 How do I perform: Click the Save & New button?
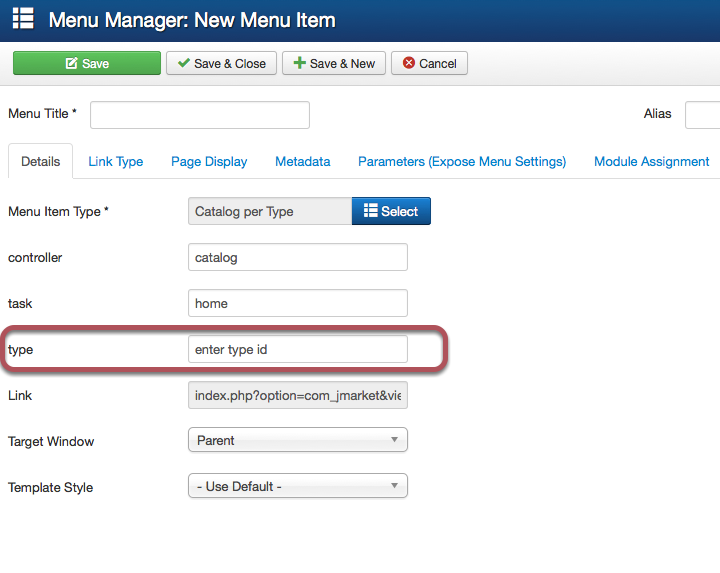(x=334, y=63)
